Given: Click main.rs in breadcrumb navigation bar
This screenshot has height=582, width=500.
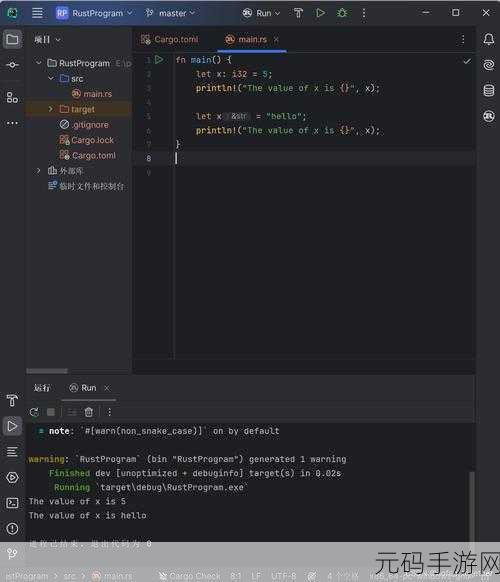Looking at the screenshot, I should point(112,576).
